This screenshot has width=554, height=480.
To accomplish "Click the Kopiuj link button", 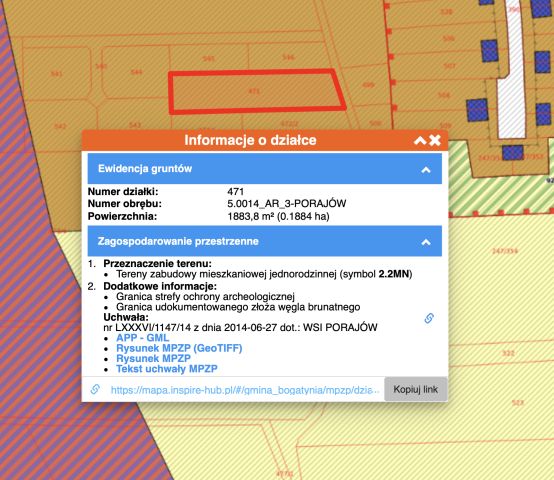I will coord(416,389).
